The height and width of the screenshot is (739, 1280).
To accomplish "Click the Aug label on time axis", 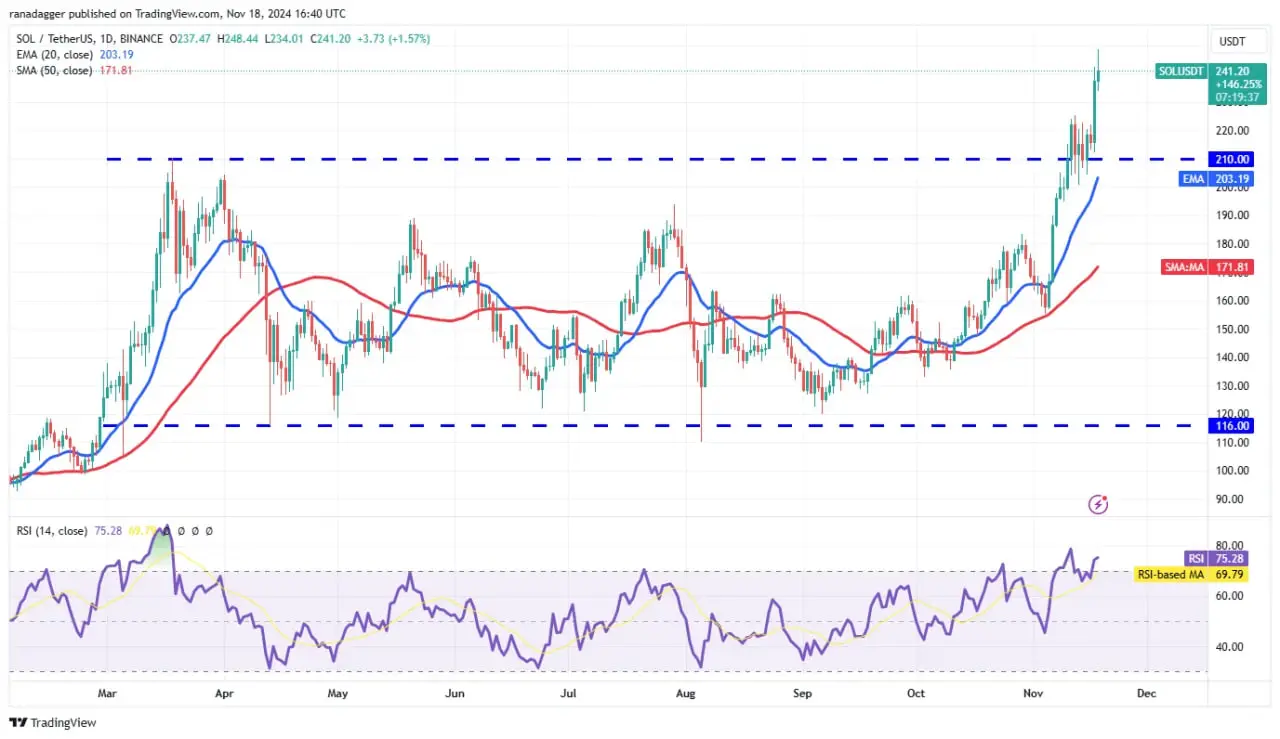I will (x=686, y=692).
